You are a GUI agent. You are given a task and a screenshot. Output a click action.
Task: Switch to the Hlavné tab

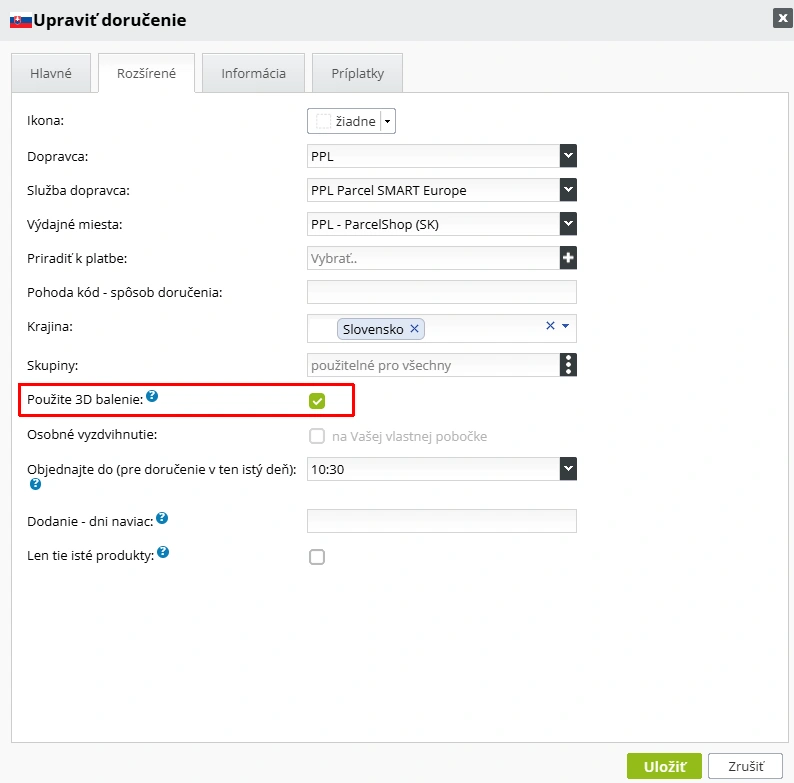pos(51,73)
